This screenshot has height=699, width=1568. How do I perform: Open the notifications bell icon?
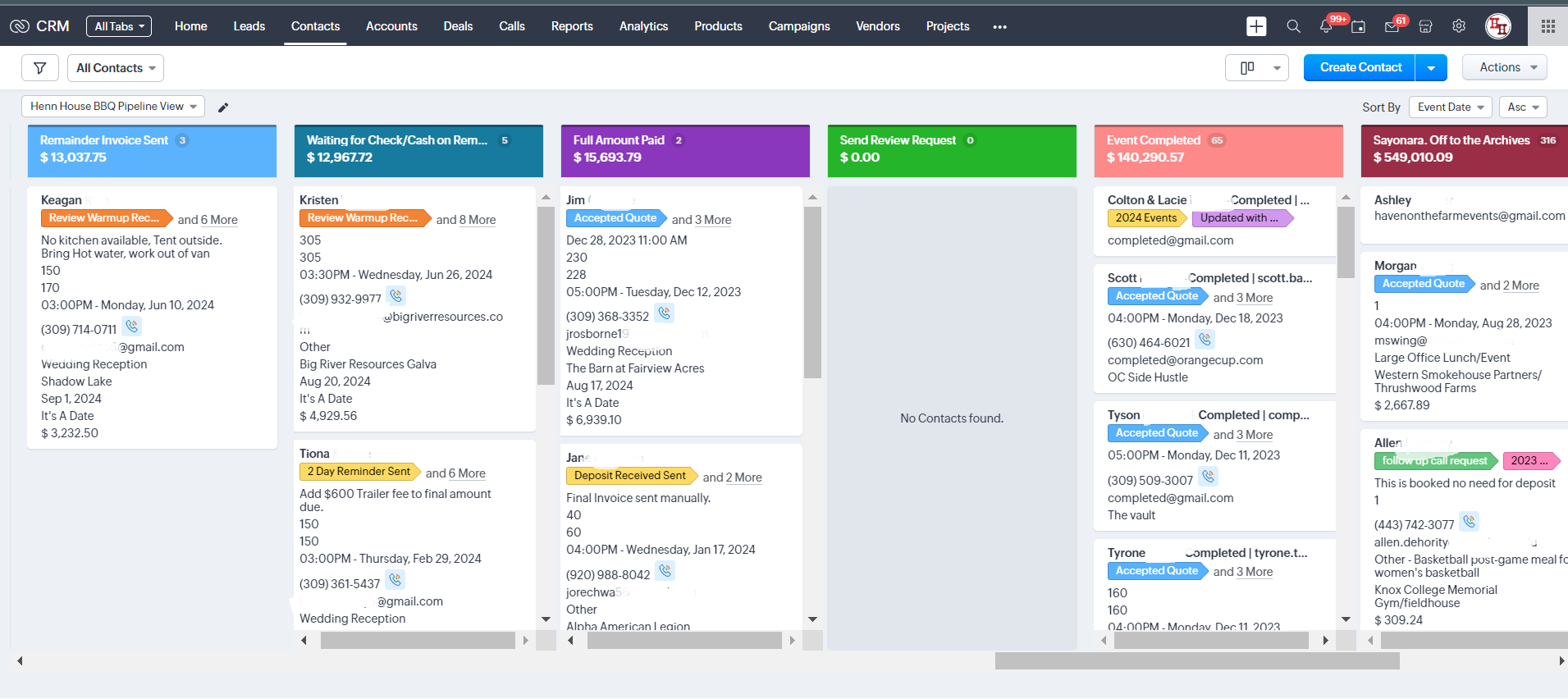(1326, 26)
